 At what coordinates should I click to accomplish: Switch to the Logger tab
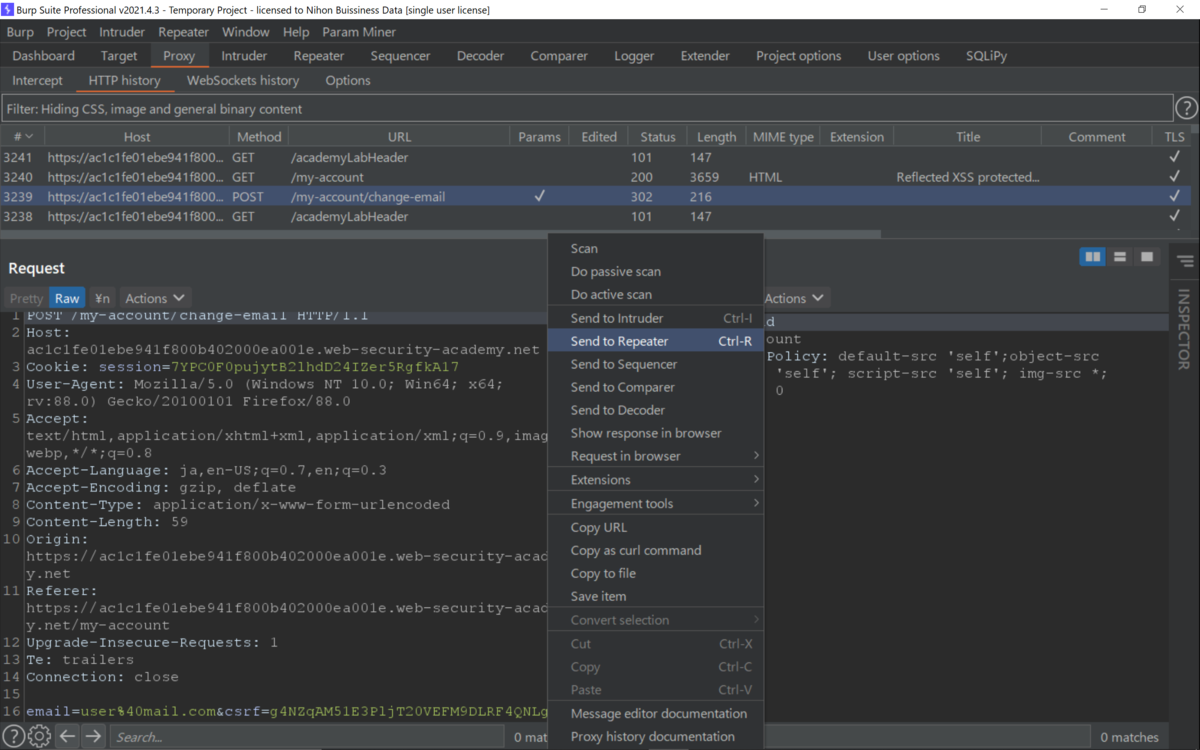click(x=634, y=56)
